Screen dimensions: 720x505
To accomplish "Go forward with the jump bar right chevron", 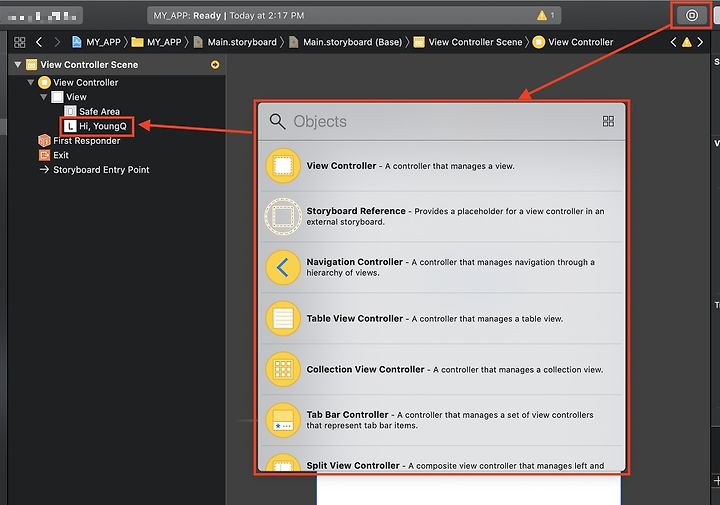I will 57,42.
